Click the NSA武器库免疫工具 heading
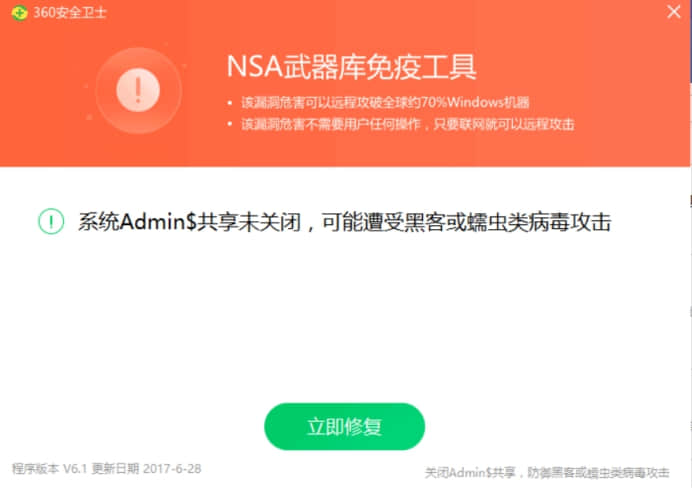Image resolution: width=692 pixels, height=488 pixels. coord(351,67)
